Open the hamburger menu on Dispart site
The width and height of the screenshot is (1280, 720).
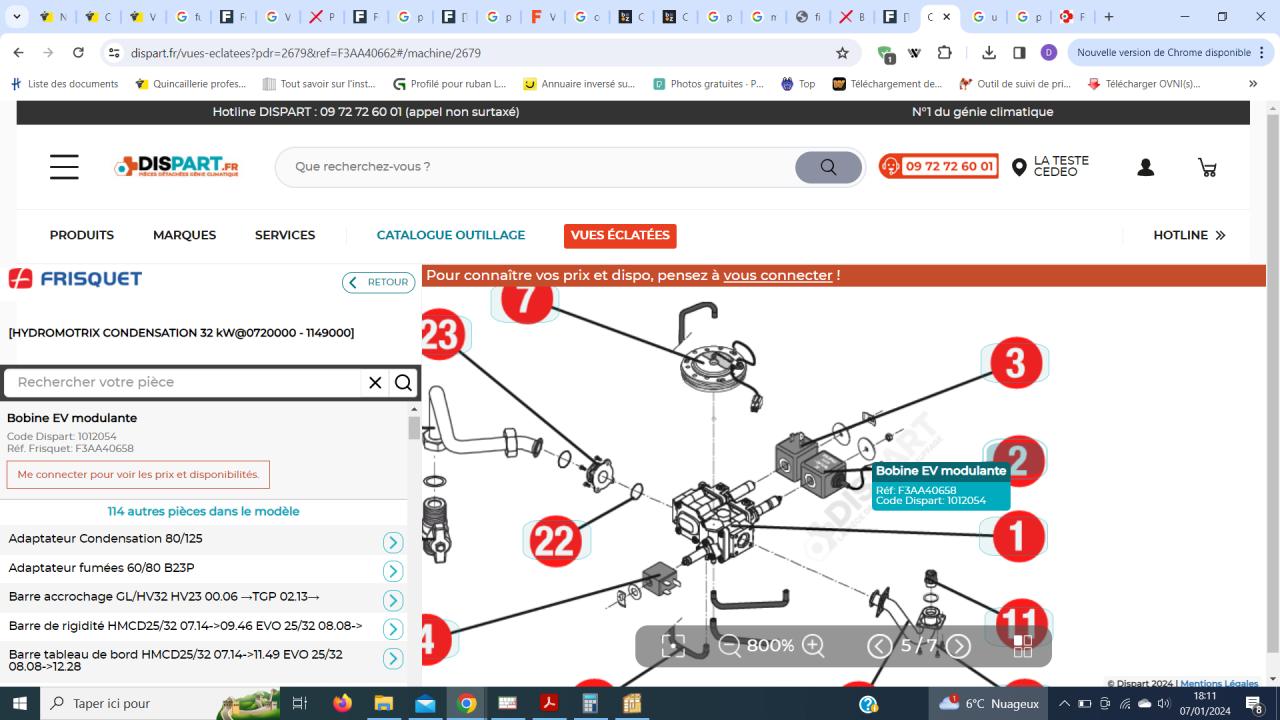(x=64, y=167)
